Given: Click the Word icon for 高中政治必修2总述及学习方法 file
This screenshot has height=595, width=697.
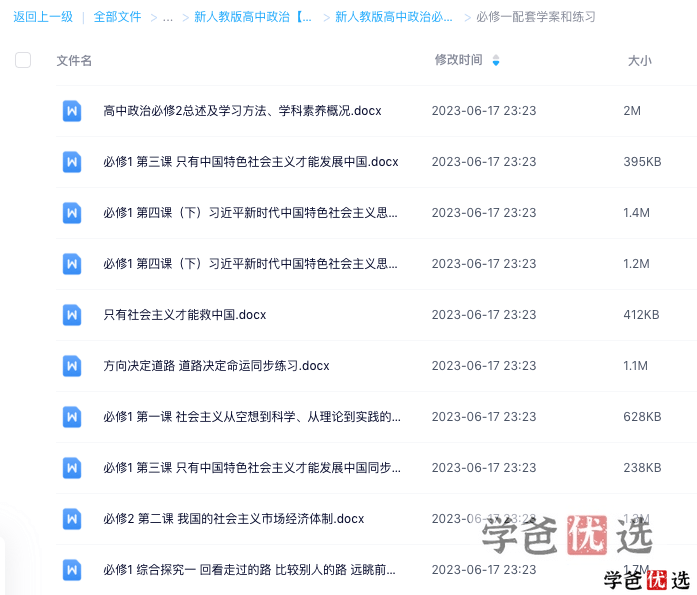Looking at the screenshot, I should (x=72, y=111).
